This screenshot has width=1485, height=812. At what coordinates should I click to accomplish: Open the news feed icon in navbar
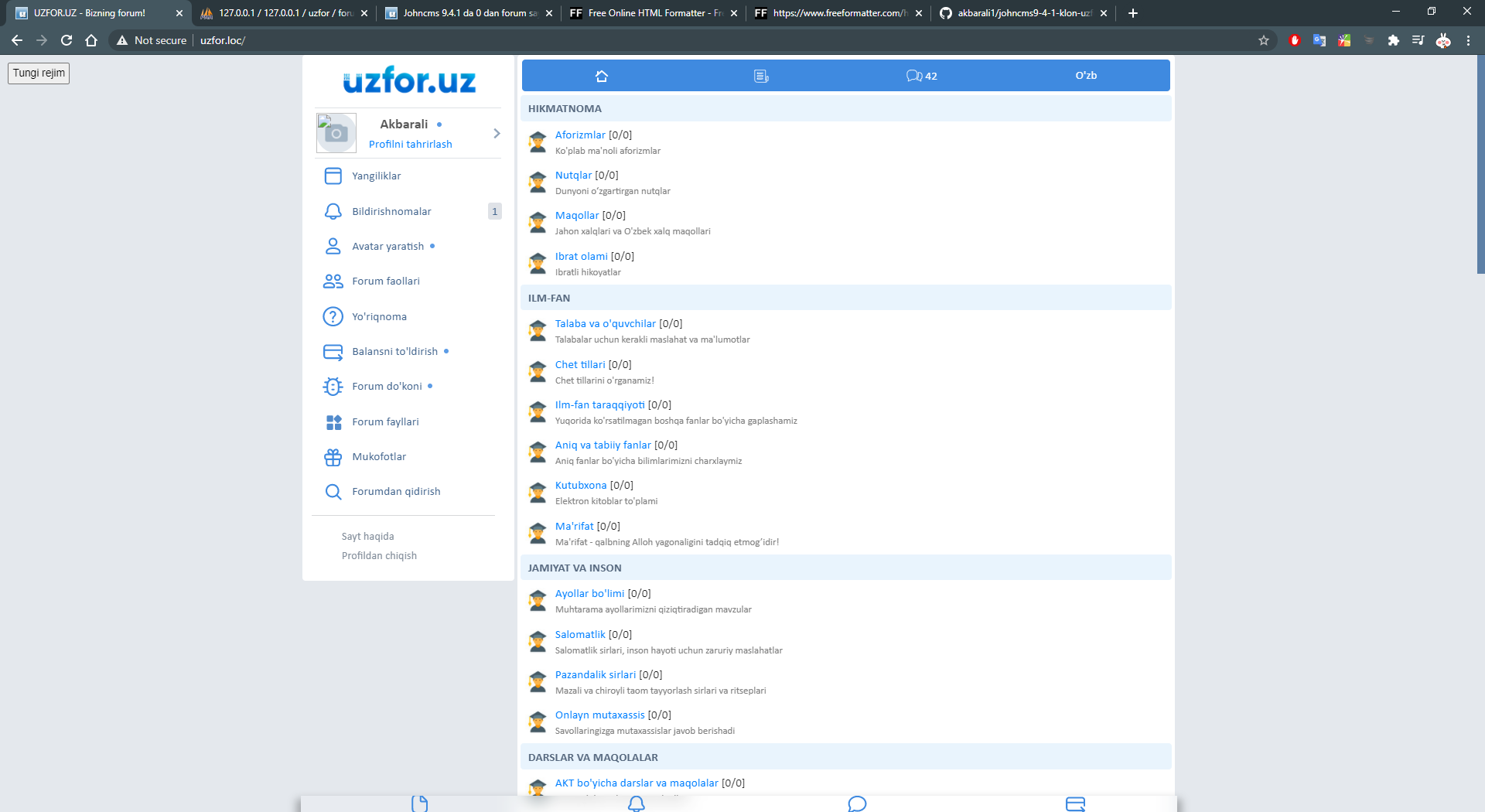coord(761,76)
